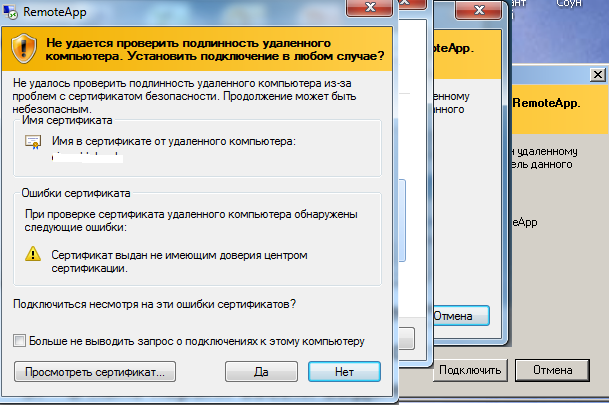Click the redacted certificate name value

click(x=88, y=158)
